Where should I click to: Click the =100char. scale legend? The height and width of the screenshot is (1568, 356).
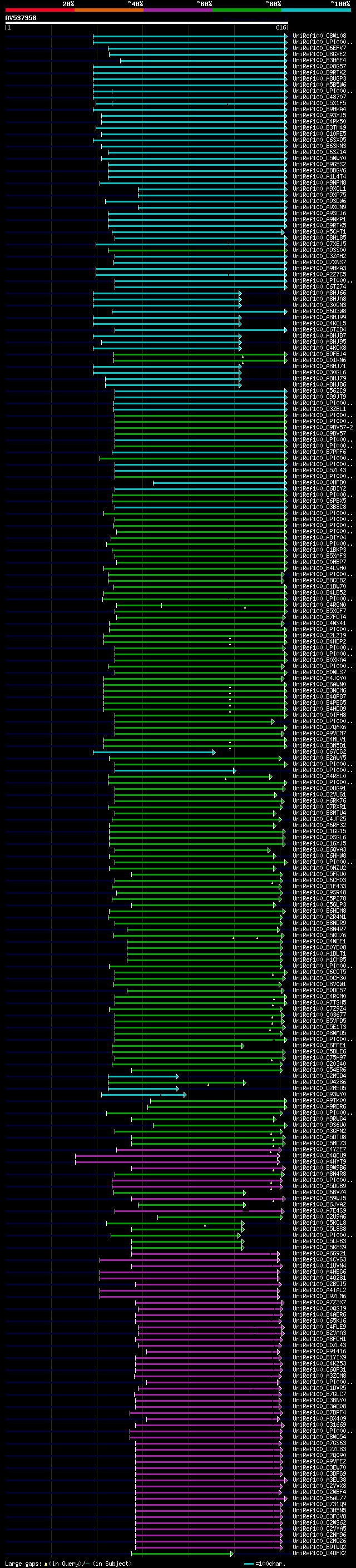point(265,1563)
